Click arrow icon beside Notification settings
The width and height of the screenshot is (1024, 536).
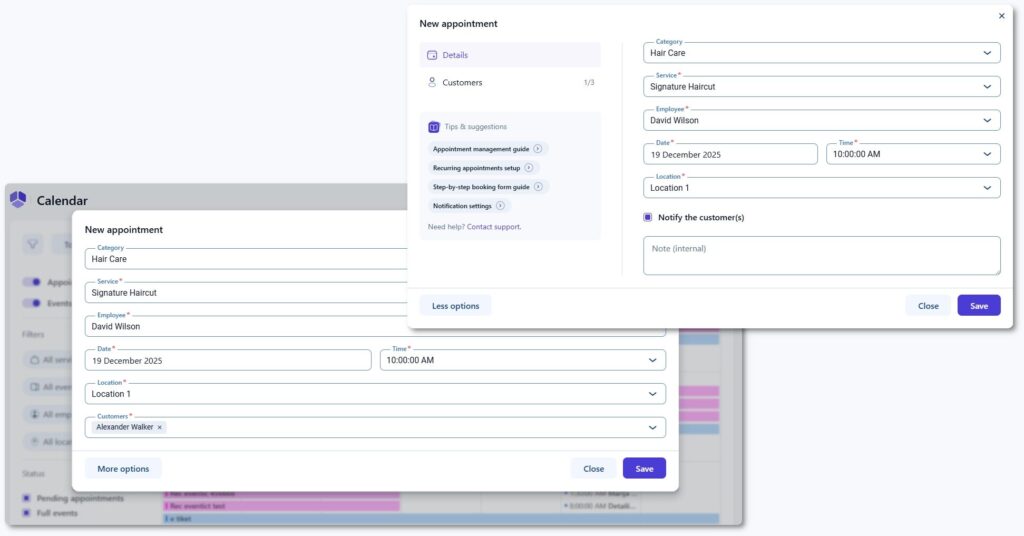coord(500,206)
